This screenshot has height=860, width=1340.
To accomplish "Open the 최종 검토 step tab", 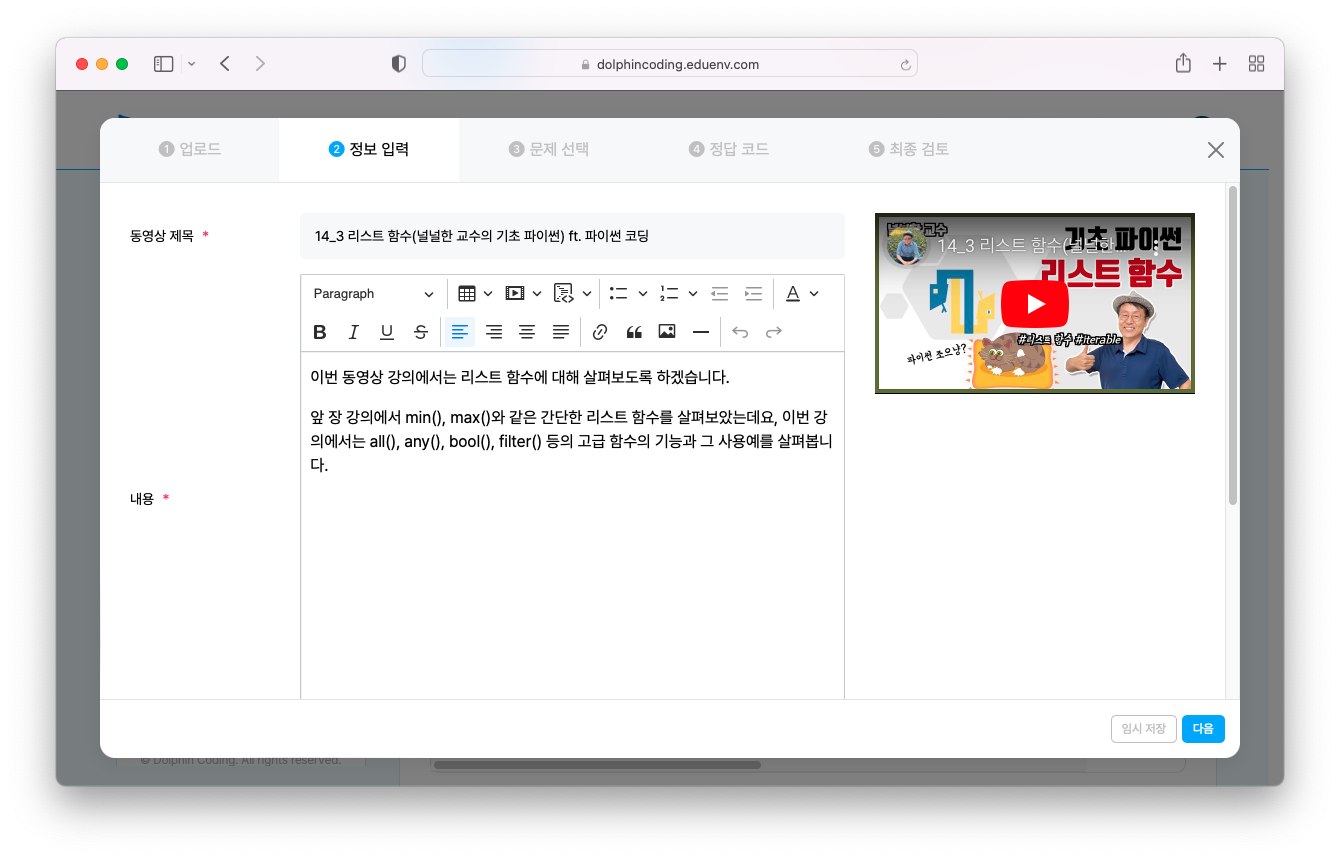I will point(909,150).
